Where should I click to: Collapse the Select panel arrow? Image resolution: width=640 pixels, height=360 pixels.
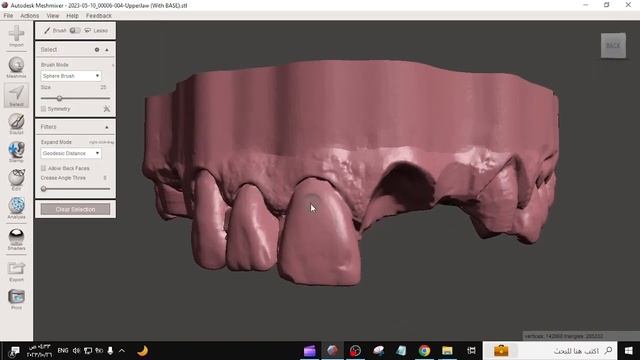click(x=107, y=50)
